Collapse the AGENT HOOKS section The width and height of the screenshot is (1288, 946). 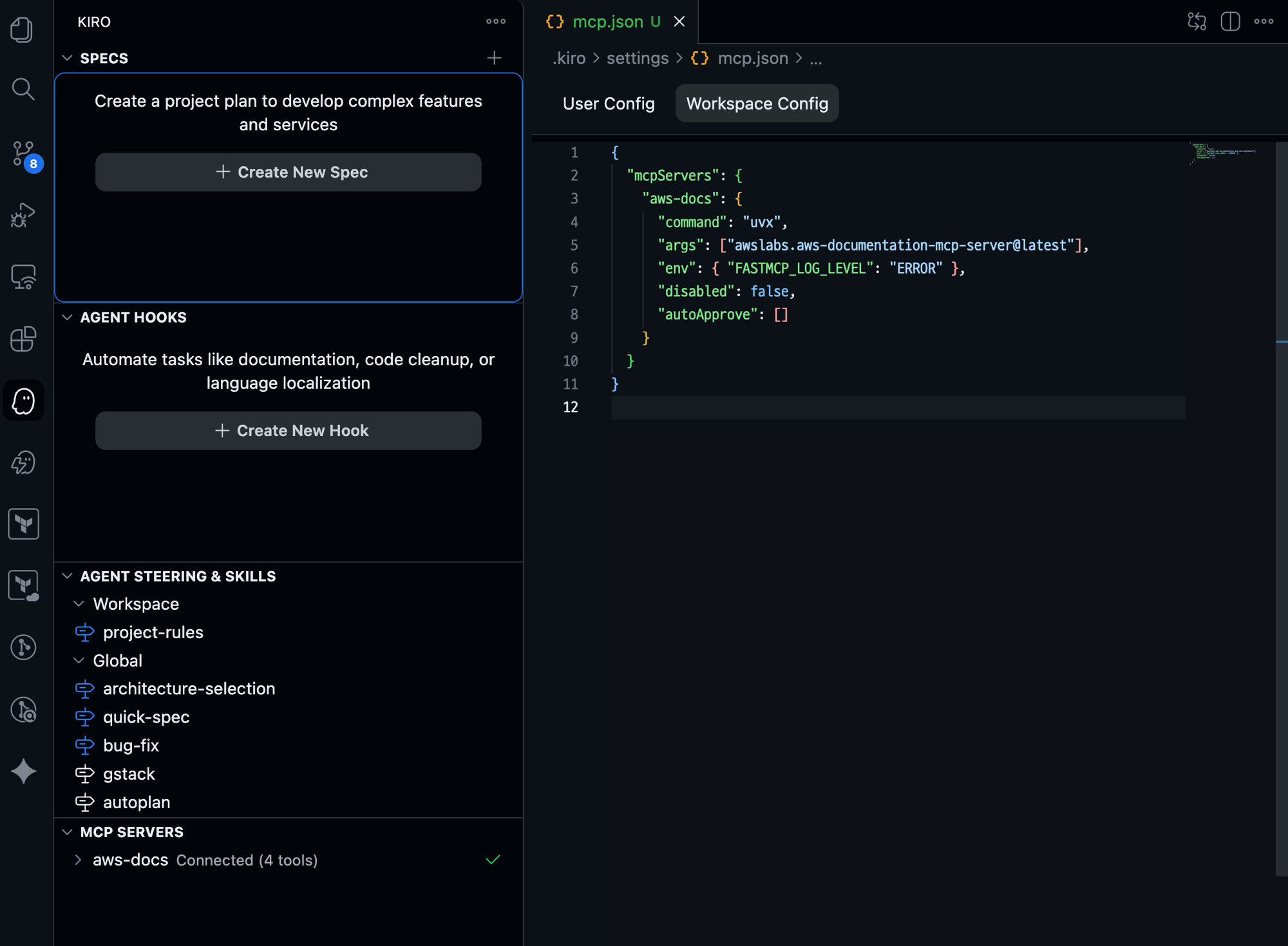[x=67, y=317]
